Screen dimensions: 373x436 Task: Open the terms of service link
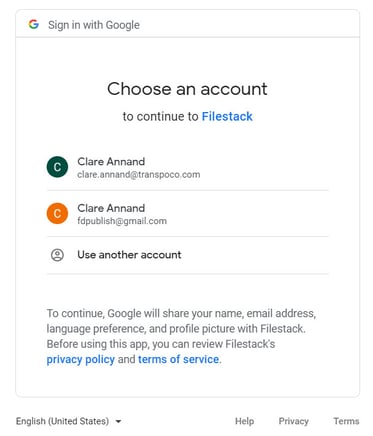pyautogui.click(x=179, y=359)
